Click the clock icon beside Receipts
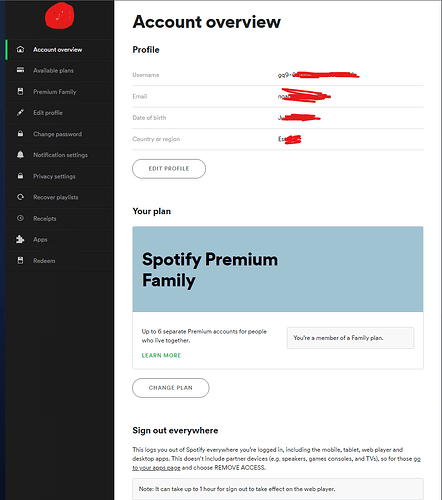 [x=20, y=218]
